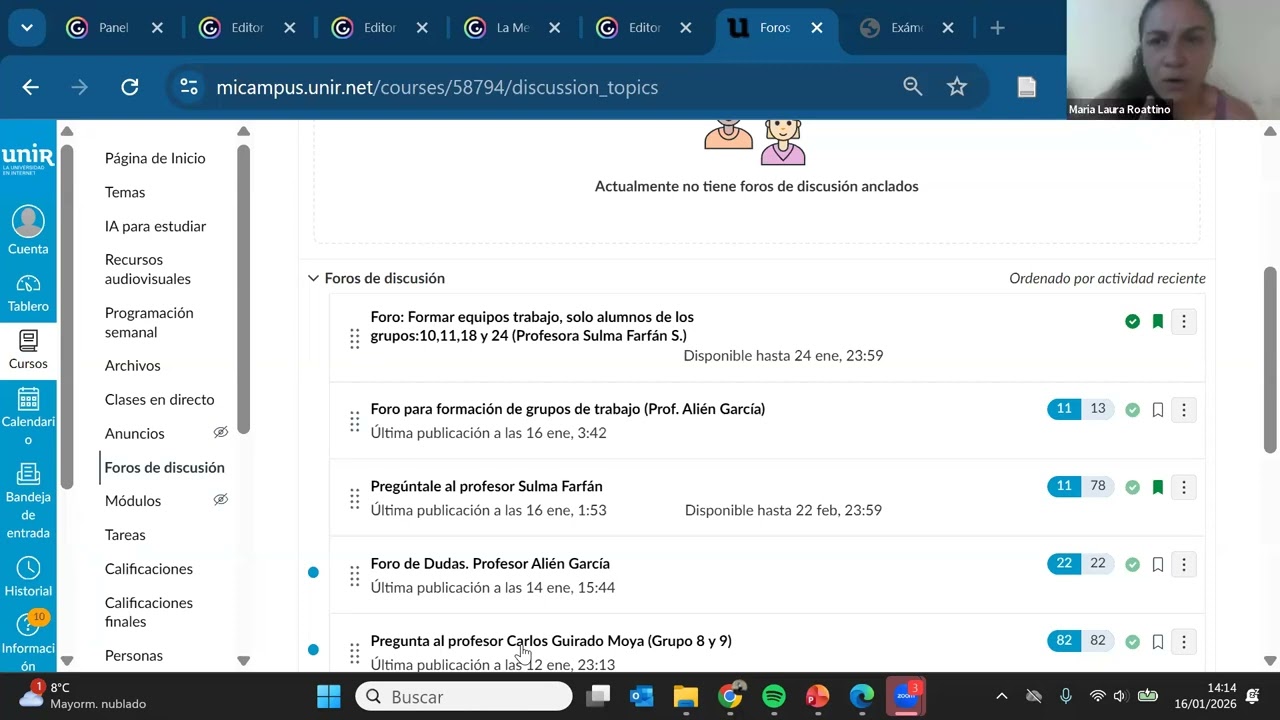This screenshot has width=1280, height=720.
Task: Close the Foros browser tab
Action: 817,28
